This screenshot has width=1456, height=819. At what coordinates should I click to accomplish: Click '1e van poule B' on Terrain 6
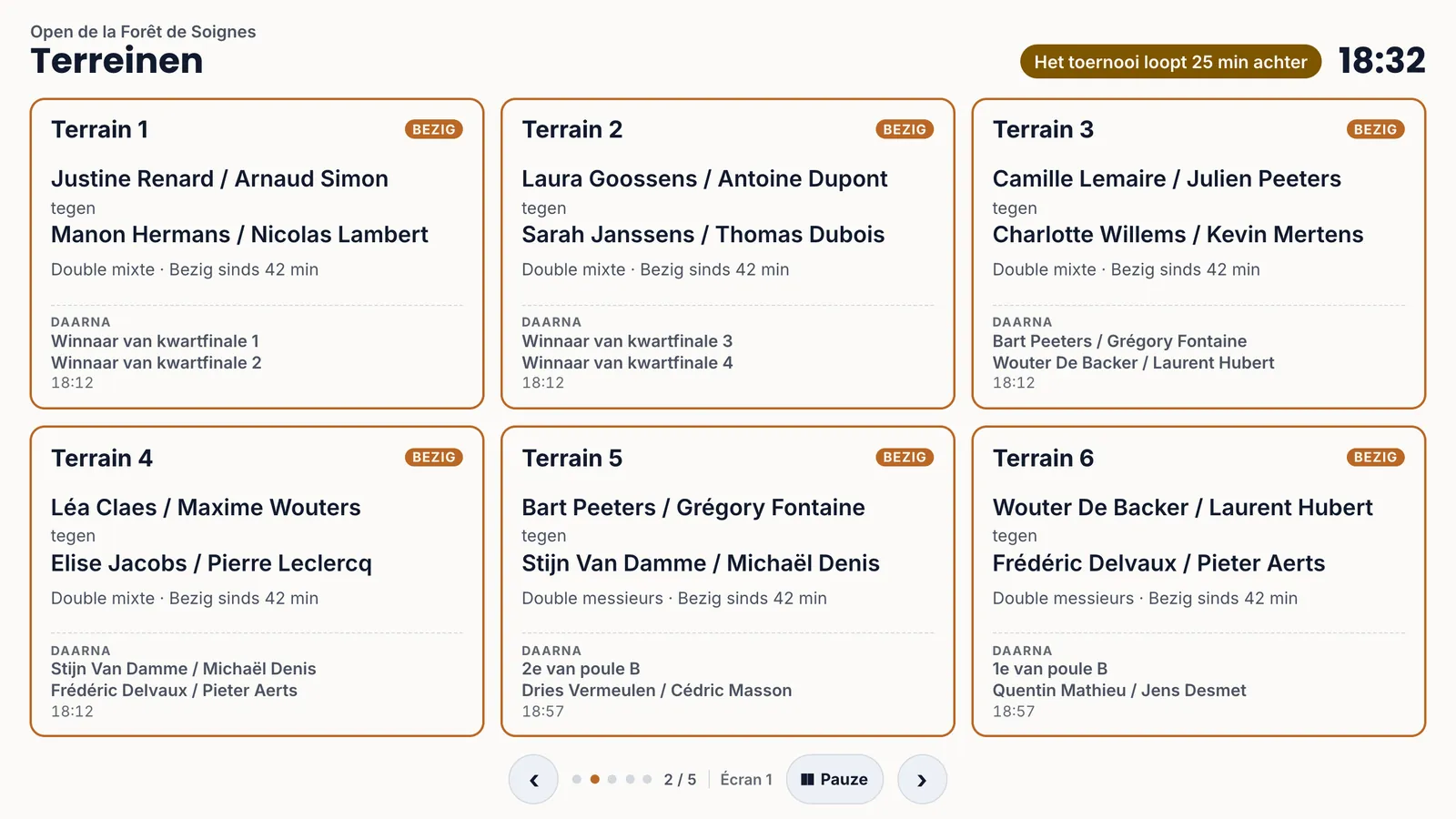(x=1050, y=669)
